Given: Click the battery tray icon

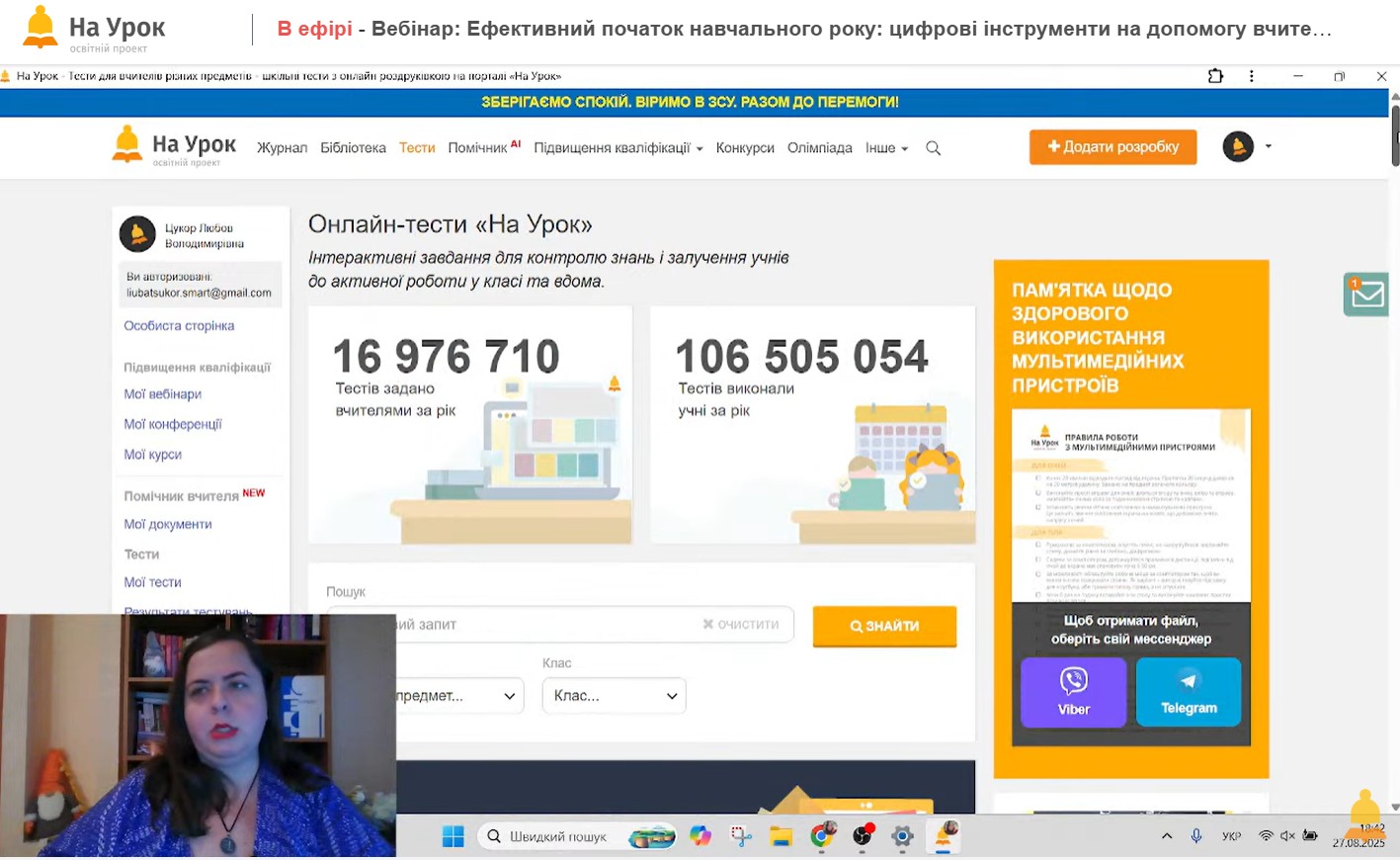Looking at the screenshot, I should pos(1310,836).
